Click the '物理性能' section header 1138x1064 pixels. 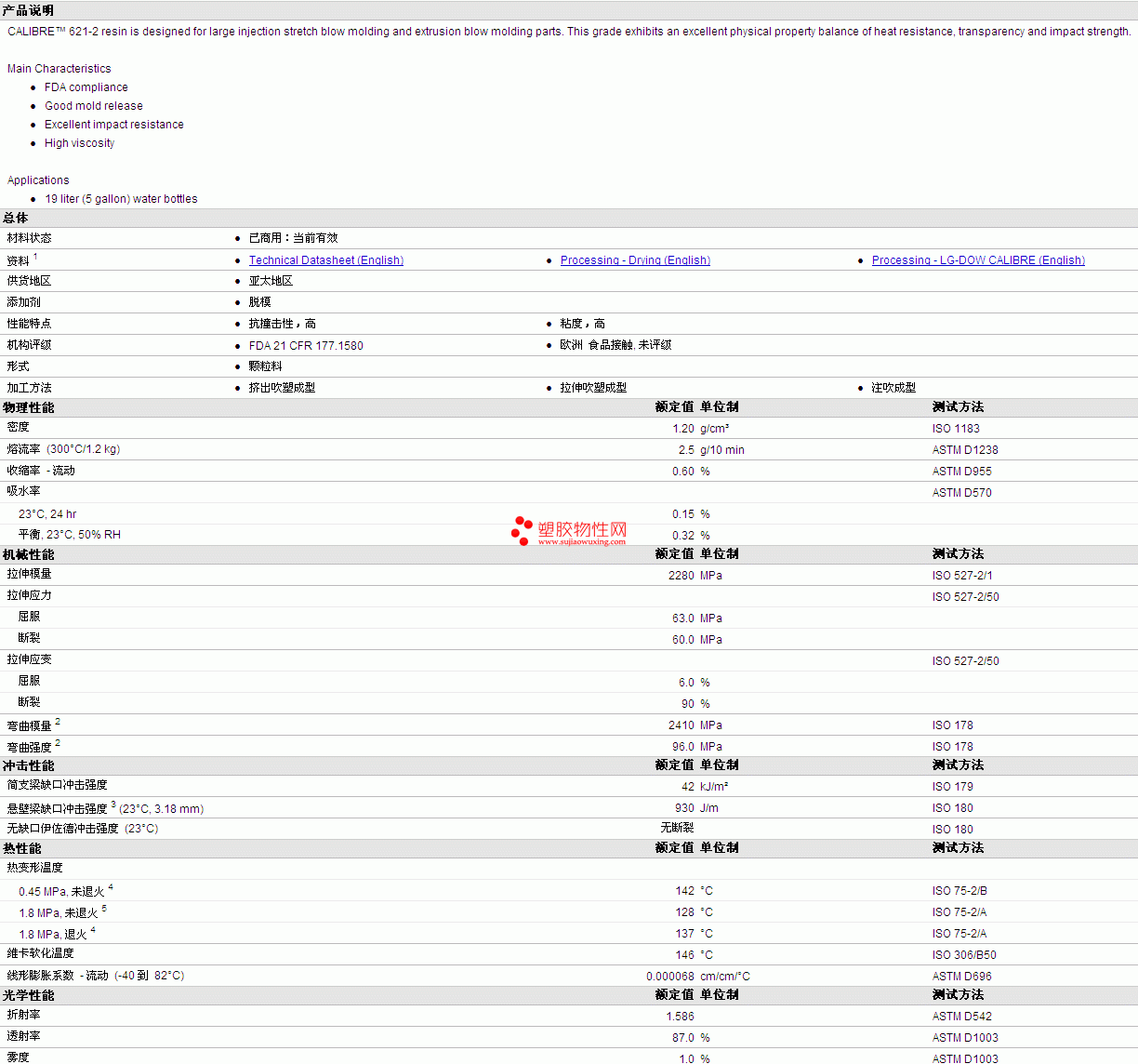29,407
